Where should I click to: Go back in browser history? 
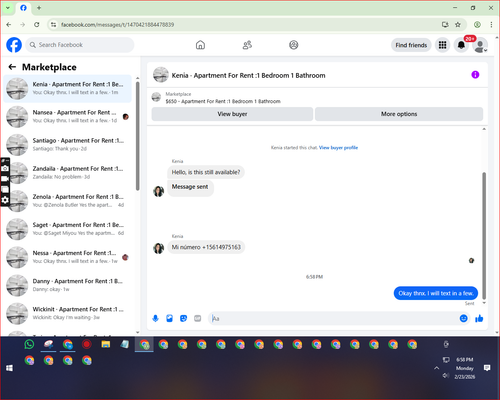click(9, 25)
